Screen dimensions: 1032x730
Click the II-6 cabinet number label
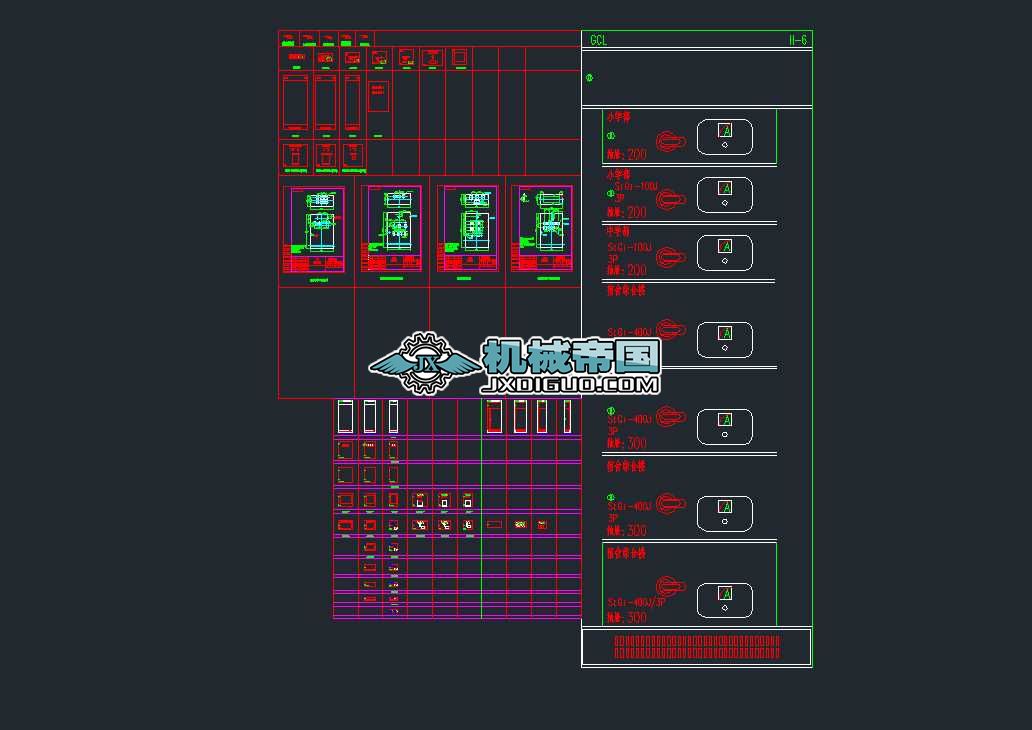click(798, 40)
